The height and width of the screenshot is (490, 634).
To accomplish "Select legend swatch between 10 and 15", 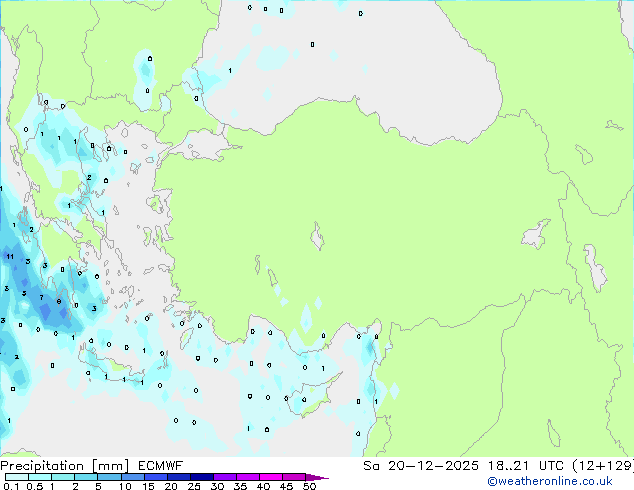I will (132, 477).
